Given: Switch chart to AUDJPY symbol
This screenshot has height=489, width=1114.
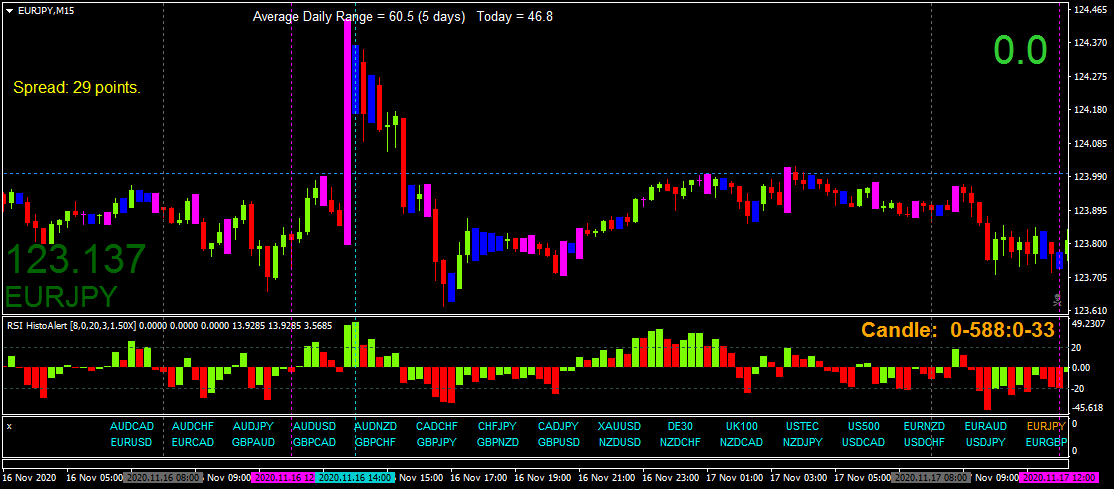Looking at the screenshot, I should 254,427.
